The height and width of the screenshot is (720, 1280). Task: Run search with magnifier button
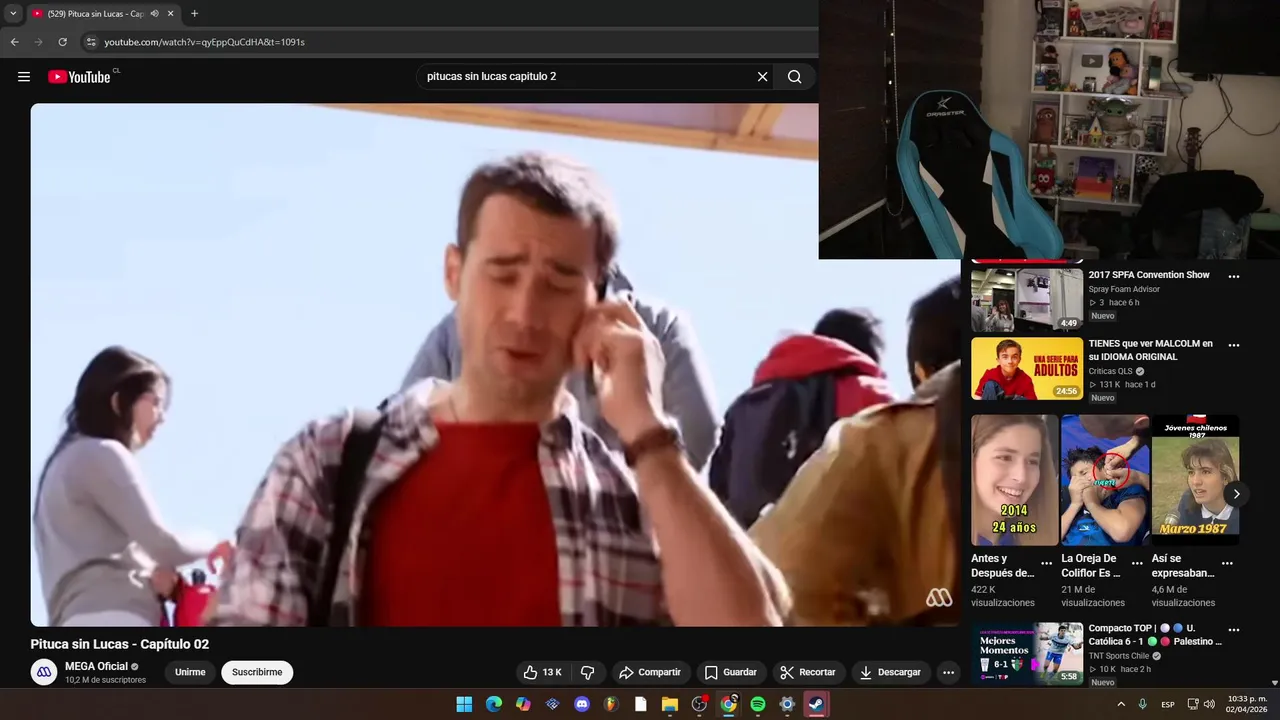(x=794, y=77)
